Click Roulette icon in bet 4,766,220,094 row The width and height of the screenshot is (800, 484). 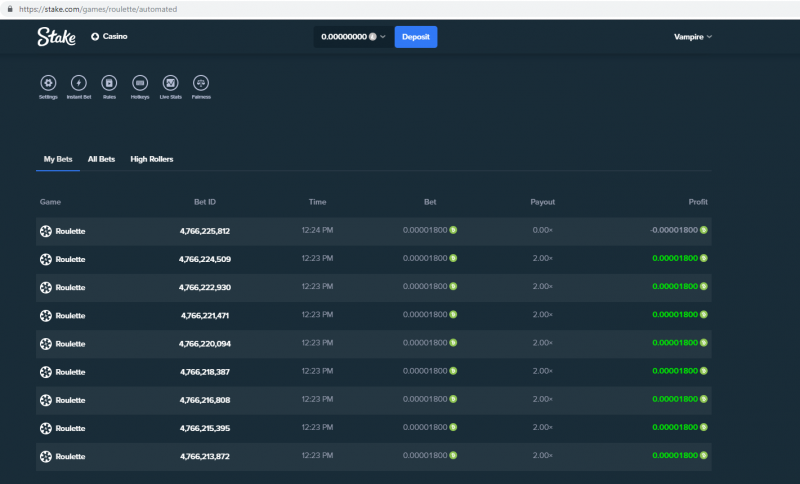coord(46,344)
